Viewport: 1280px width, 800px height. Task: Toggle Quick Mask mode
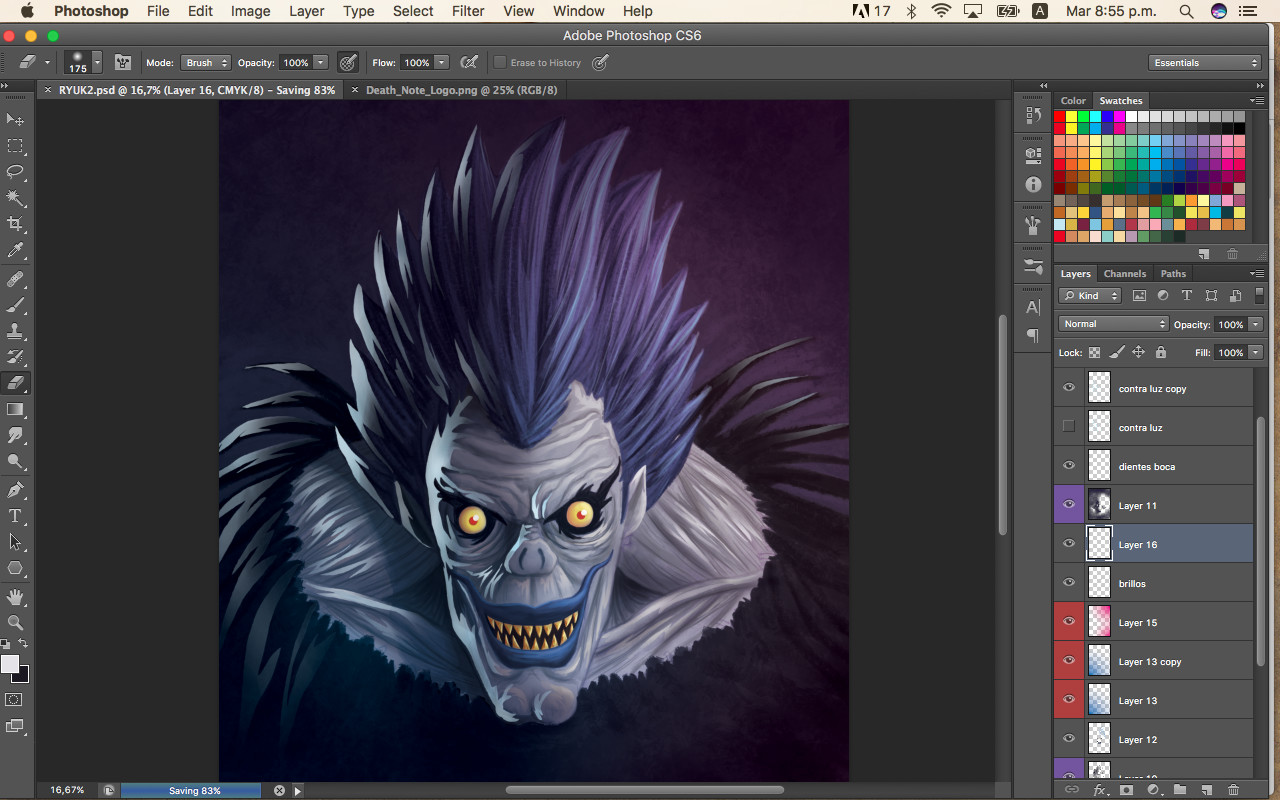15,700
